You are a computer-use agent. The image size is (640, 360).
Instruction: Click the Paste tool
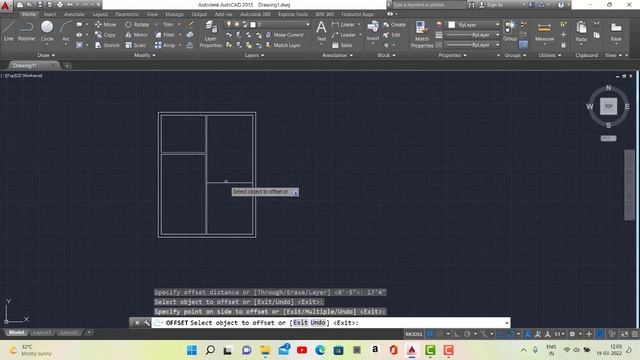581,32
